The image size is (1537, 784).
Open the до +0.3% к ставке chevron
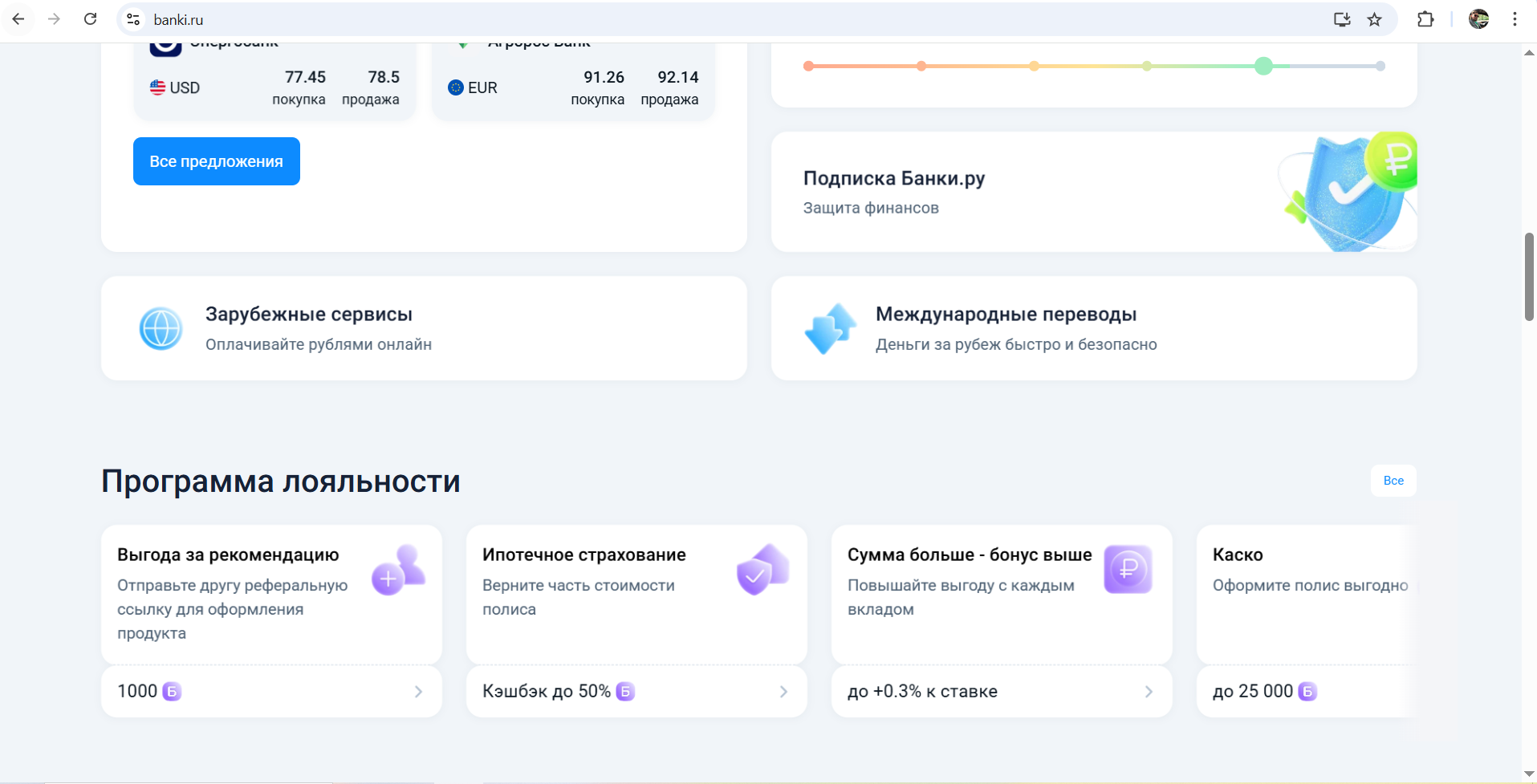(x=1149, y=692)
